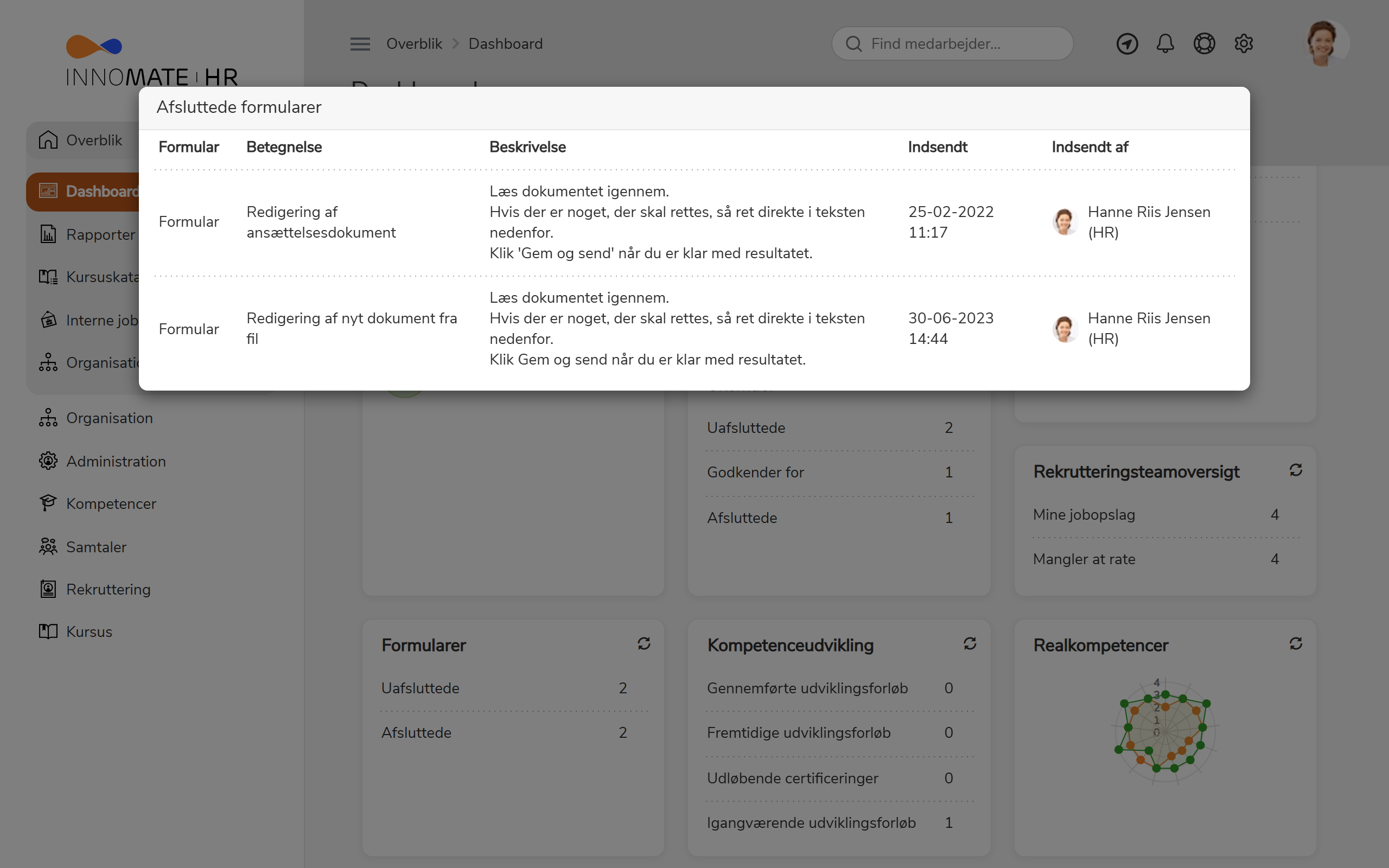Image resolution: width=1389 pixels, height=868 pixels.
Task: Refresh the Realkompetencer widget
Action: coord(1296,643)
